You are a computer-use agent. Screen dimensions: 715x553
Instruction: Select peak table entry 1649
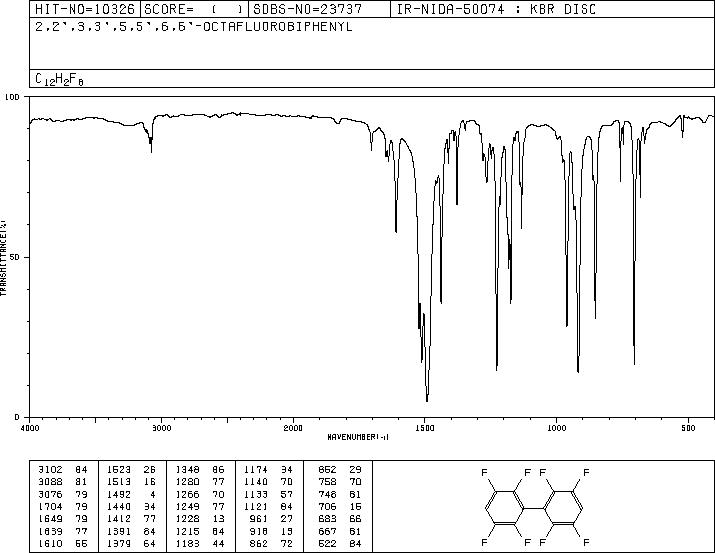click(x=62, y=519)
